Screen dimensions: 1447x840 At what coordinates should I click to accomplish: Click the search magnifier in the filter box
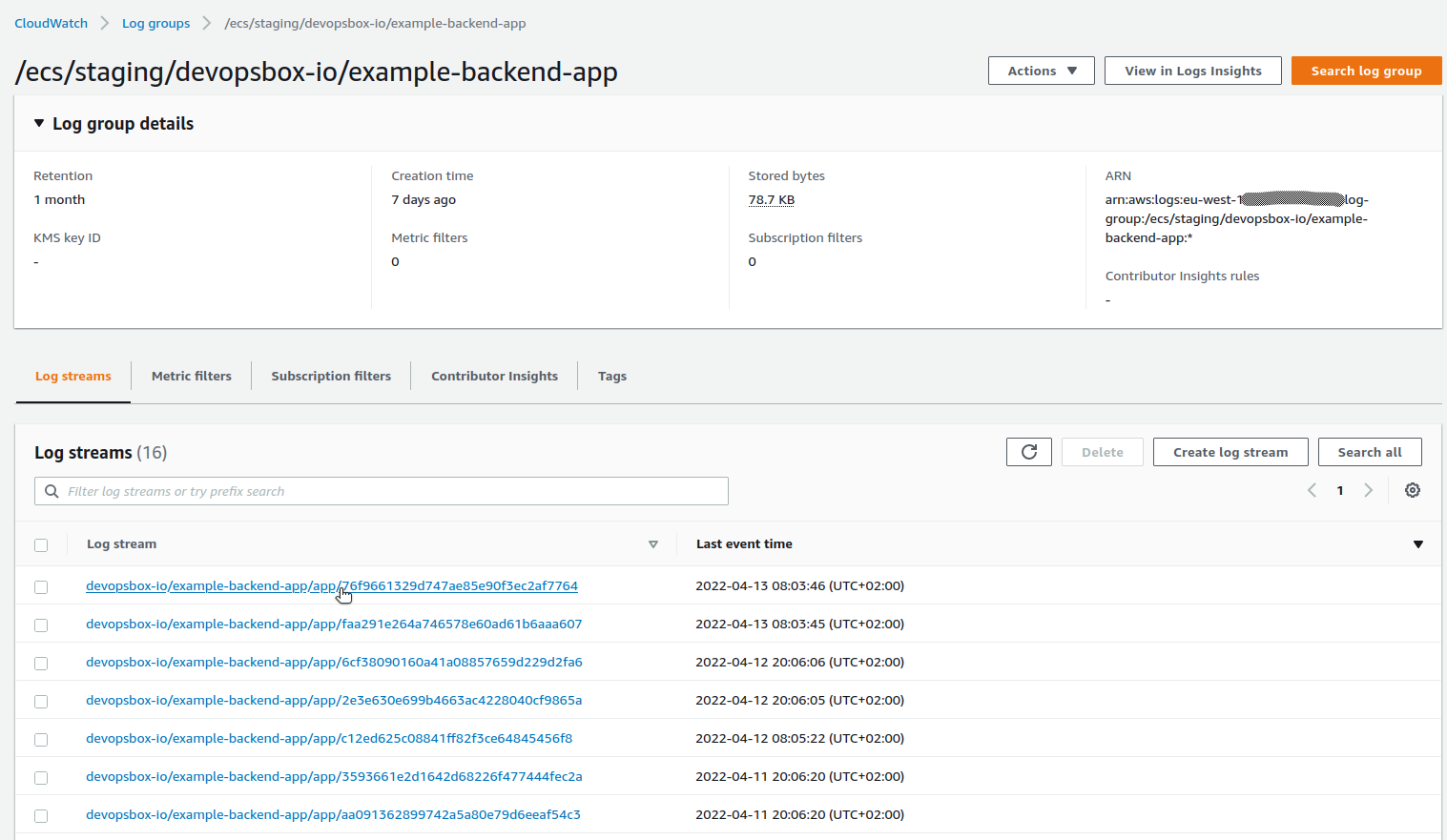pos(52,490)
